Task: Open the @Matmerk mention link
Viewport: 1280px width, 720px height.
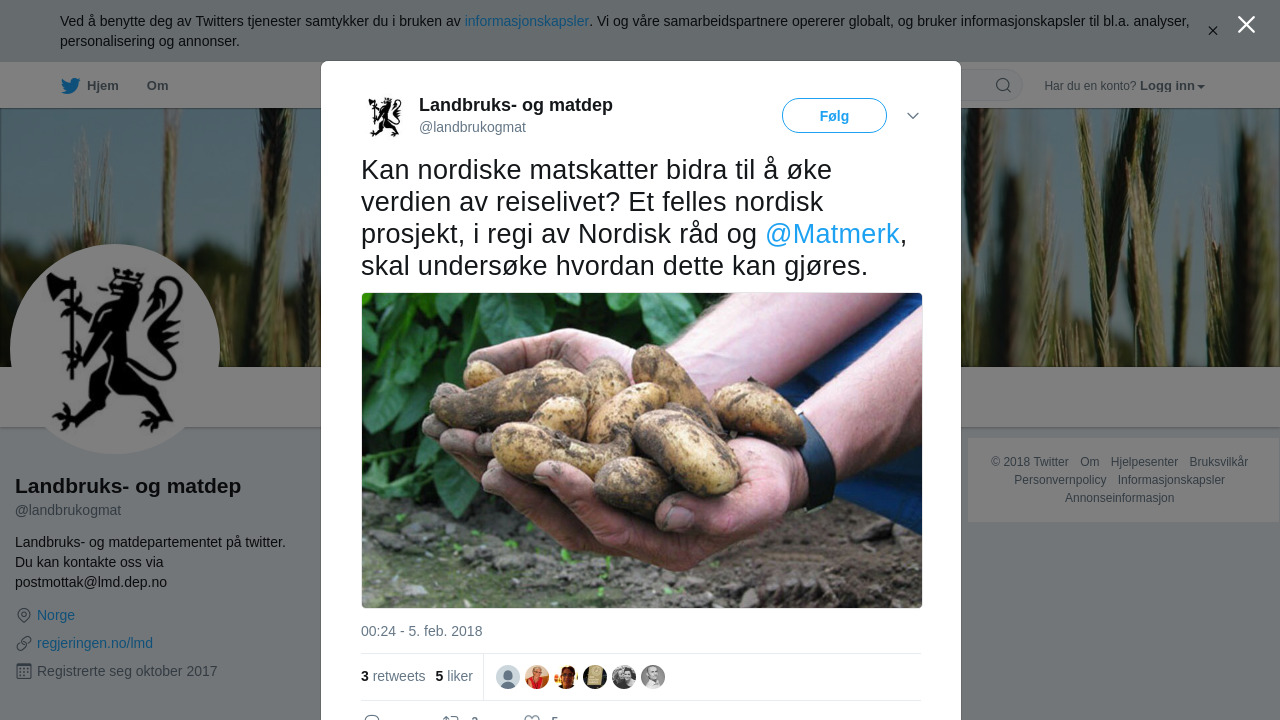Action: [x=832, y=234]
